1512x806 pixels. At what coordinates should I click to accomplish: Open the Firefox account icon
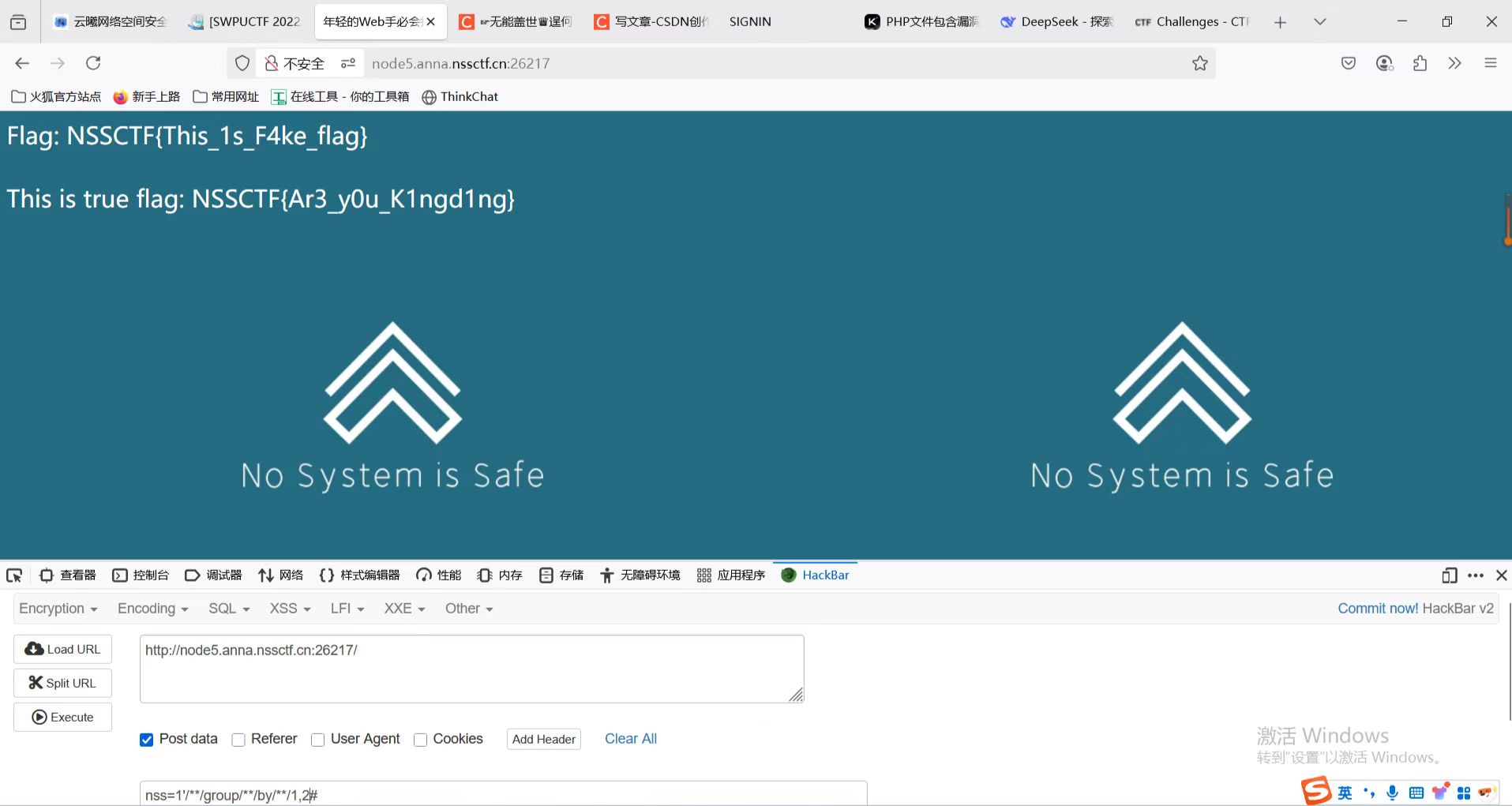1384,63
